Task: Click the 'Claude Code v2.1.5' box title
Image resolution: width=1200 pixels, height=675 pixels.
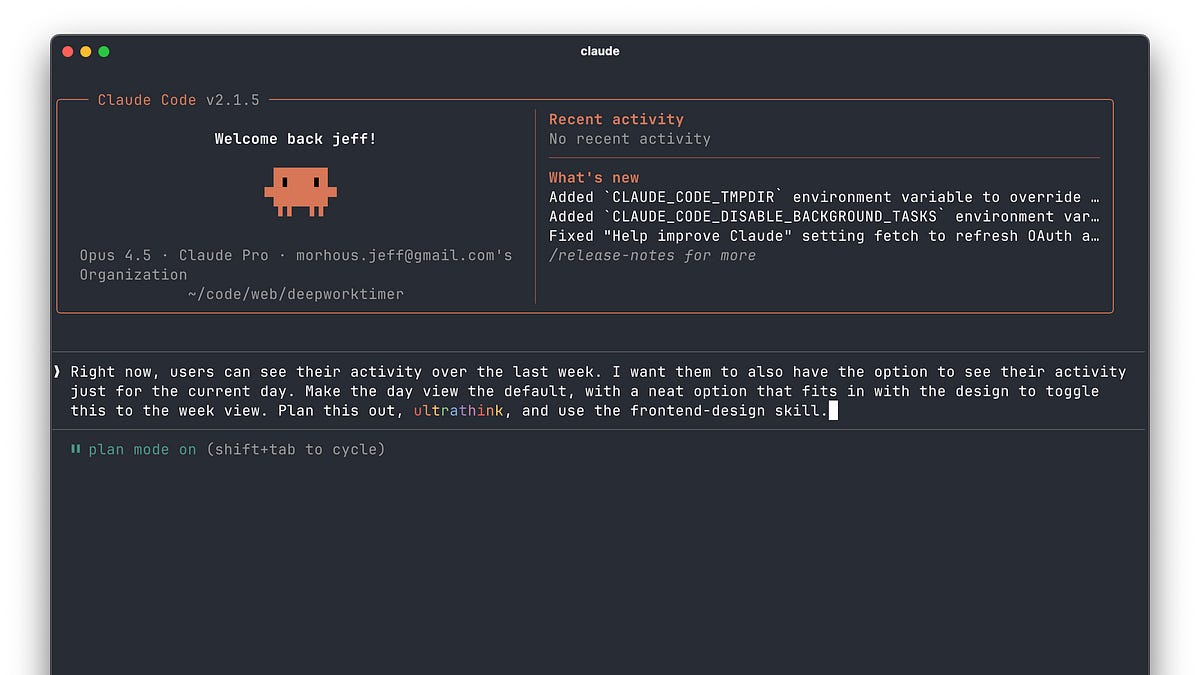Action: (179, 100)
